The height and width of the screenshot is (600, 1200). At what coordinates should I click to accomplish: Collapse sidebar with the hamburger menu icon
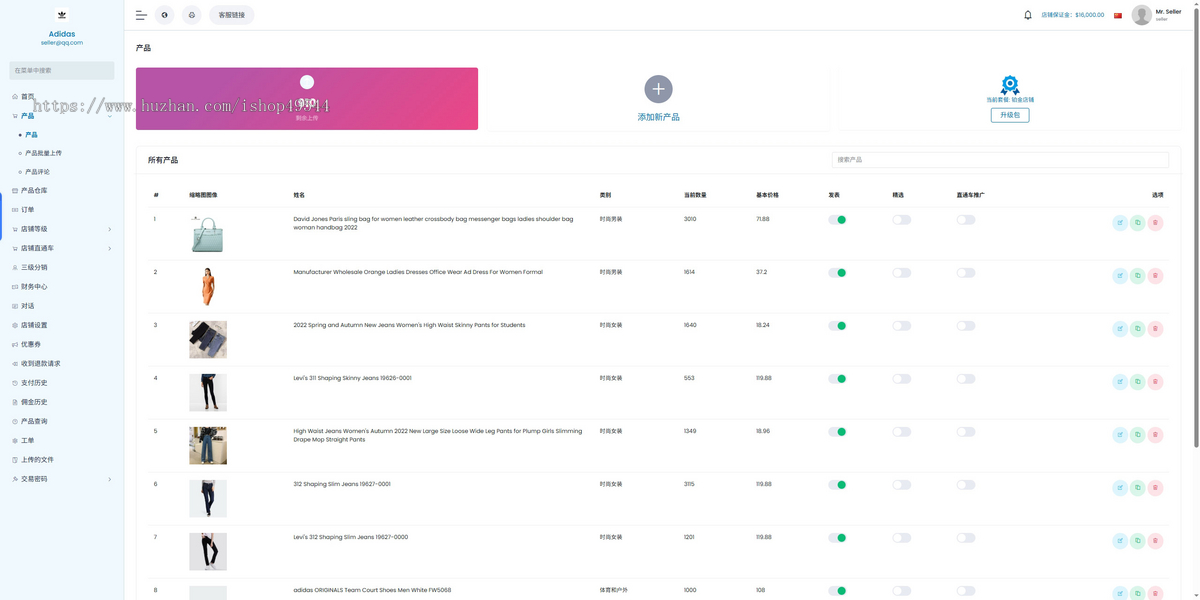click(x=141, y=15)
